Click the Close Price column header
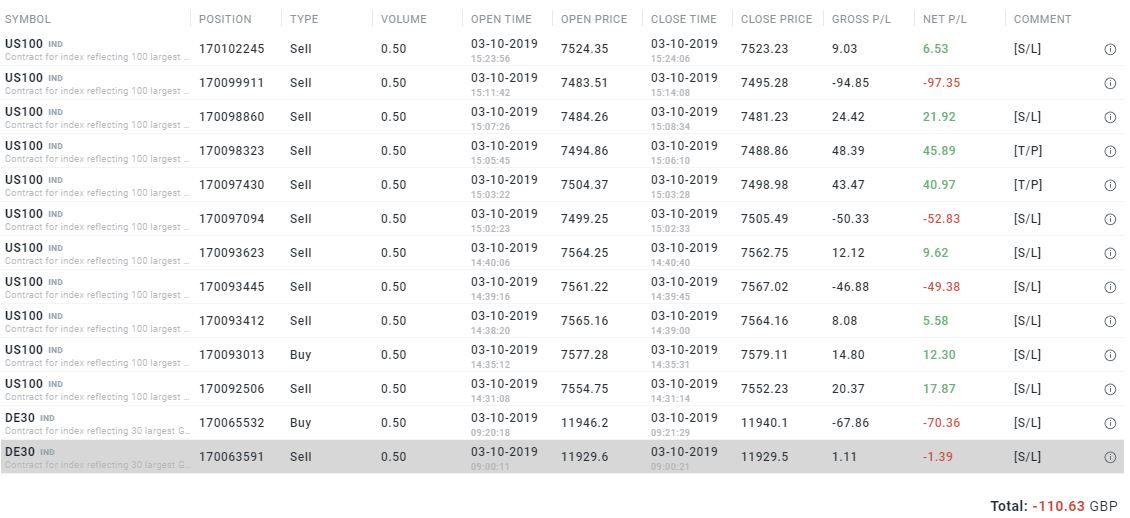This screenshot has height=518, width=1130. point(774,19)
